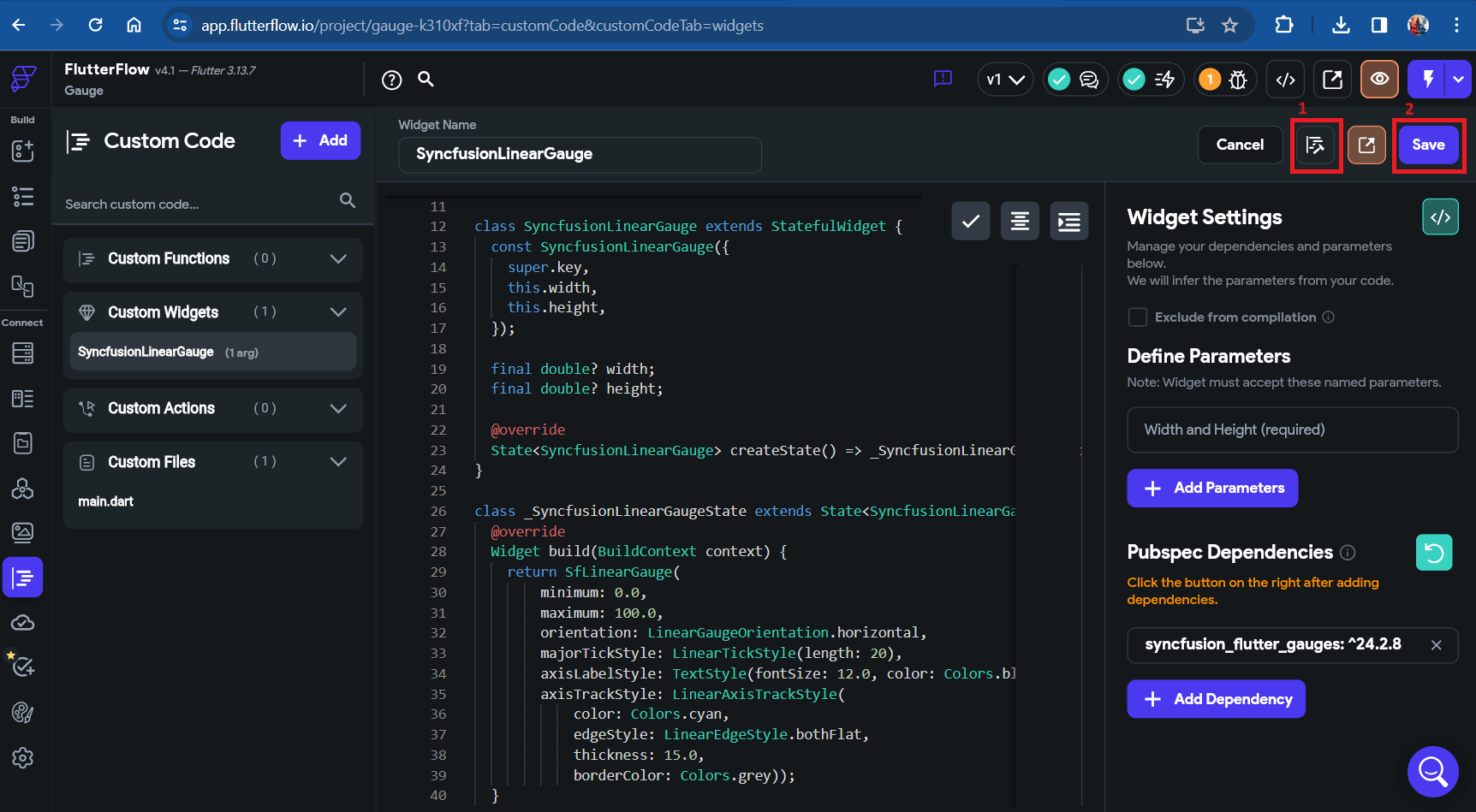
Task: Open the Widget Palette sidebar icon
Action: 23,151
